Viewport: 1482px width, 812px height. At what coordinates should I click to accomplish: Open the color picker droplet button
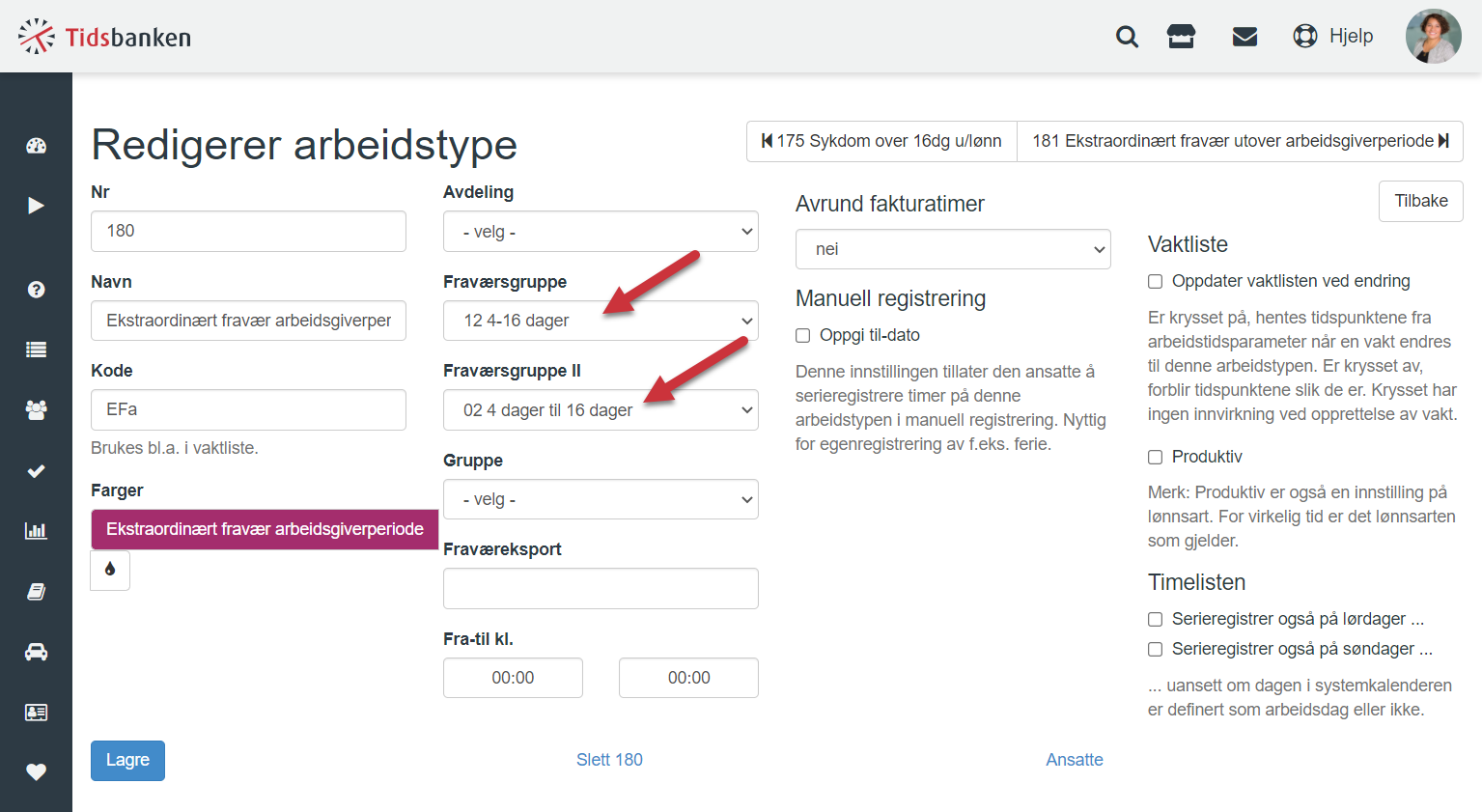coord(110,570)
